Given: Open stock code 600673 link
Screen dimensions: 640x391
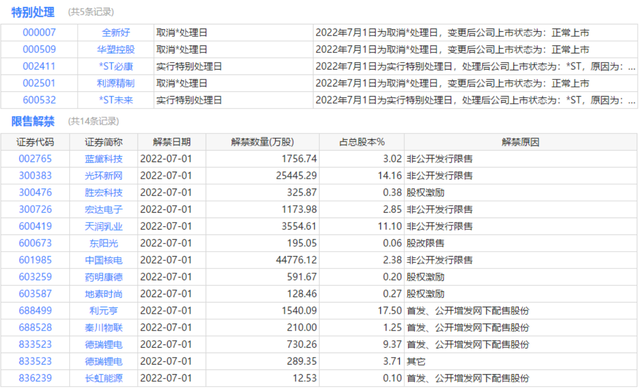Looking at the screenshot, I should 35,243.
